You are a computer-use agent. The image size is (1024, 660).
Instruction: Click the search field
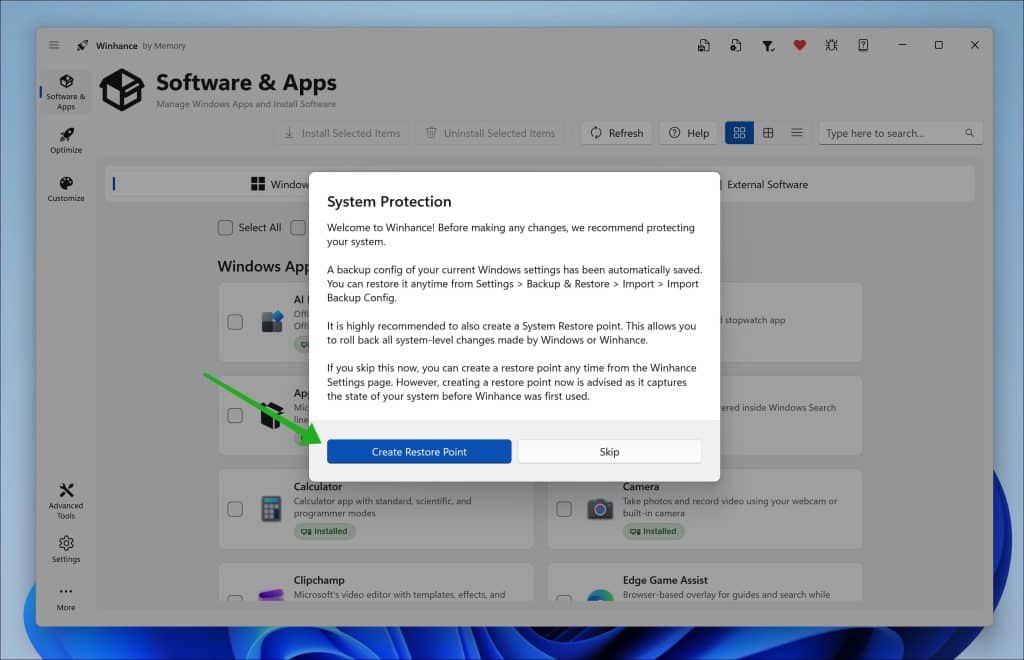point(900,133)
